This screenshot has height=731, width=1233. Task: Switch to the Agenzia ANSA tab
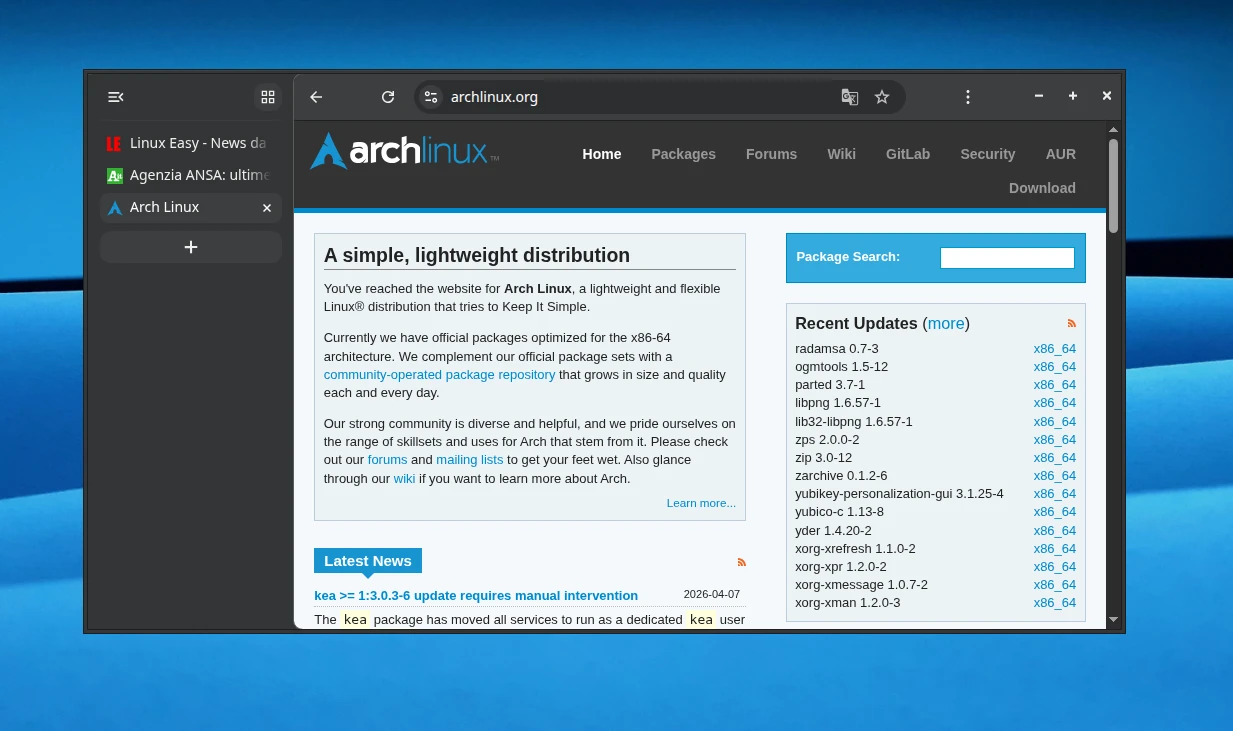point(190,175)
